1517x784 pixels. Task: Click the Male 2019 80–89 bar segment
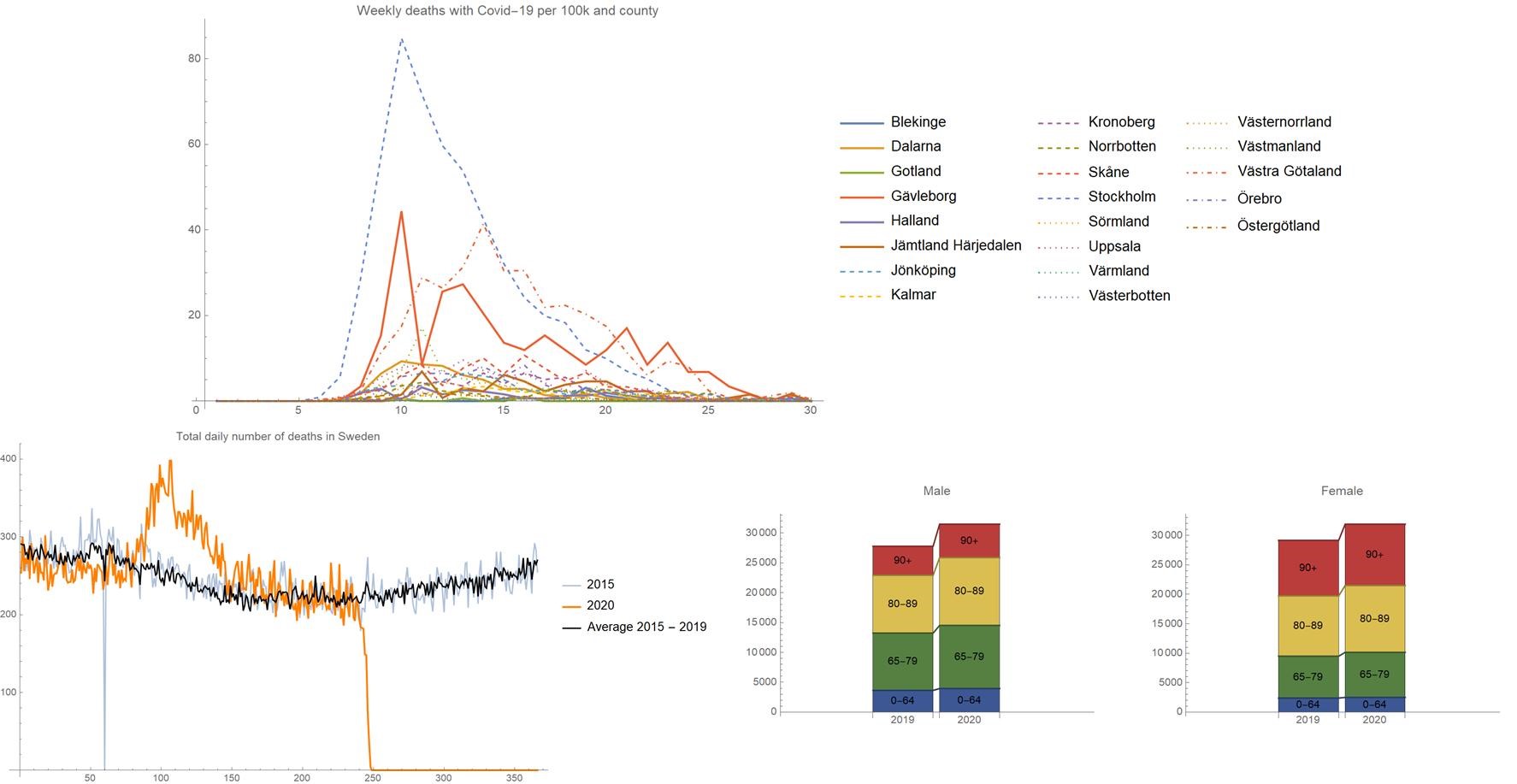click(902, 604)
